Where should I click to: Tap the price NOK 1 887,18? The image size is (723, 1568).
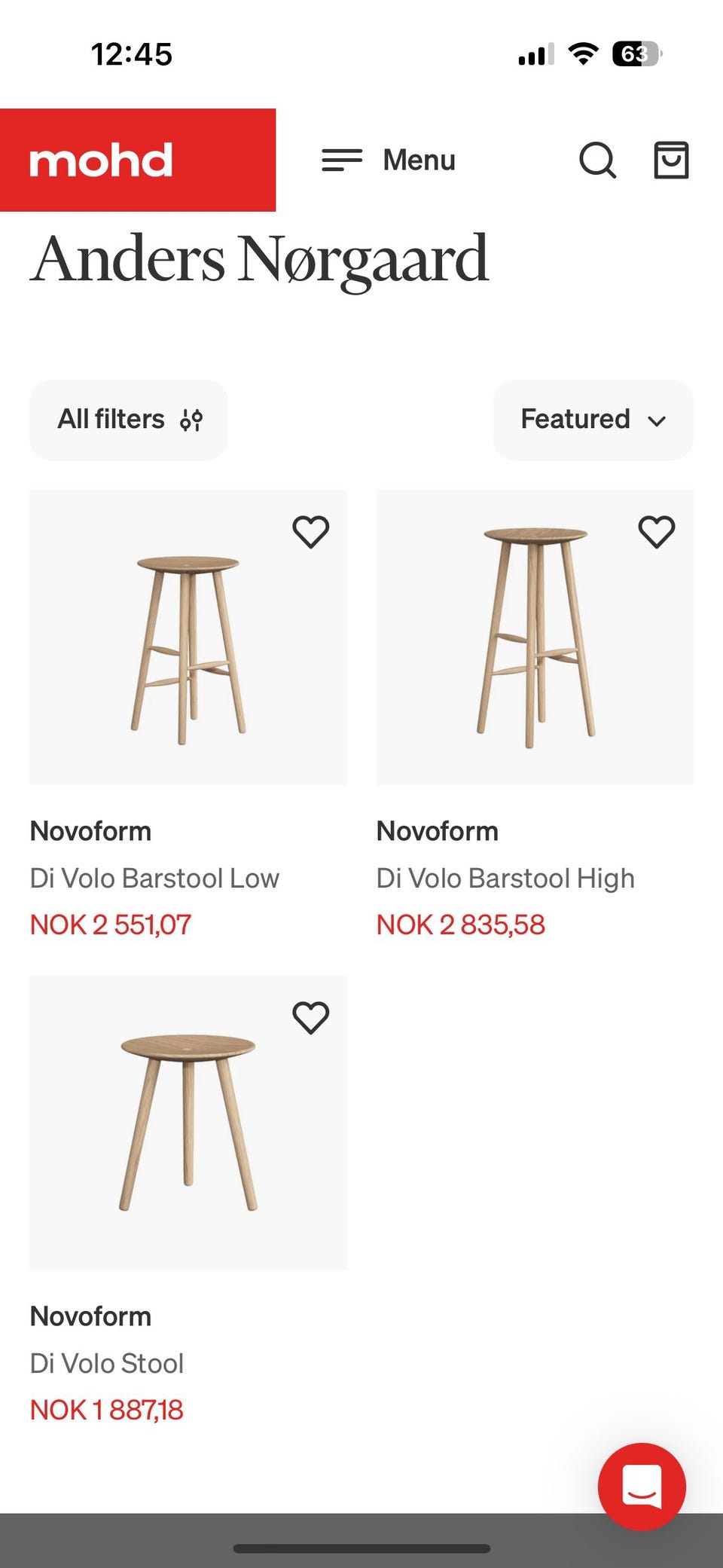point(106,1410)
